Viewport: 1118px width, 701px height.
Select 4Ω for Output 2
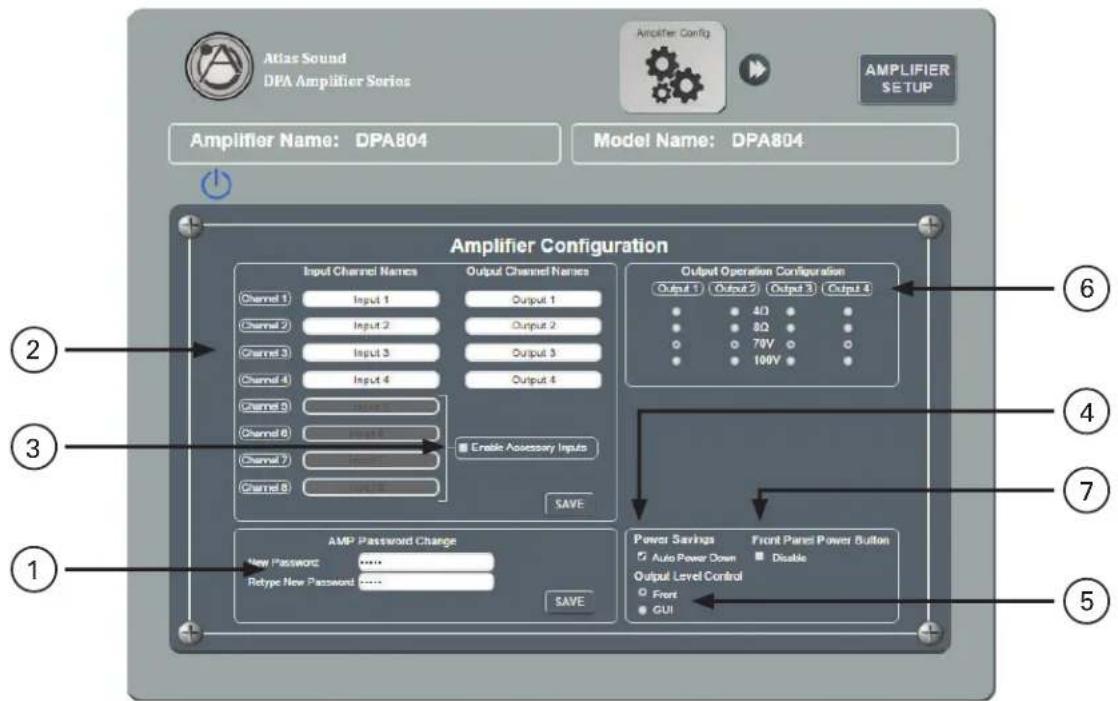734,312
